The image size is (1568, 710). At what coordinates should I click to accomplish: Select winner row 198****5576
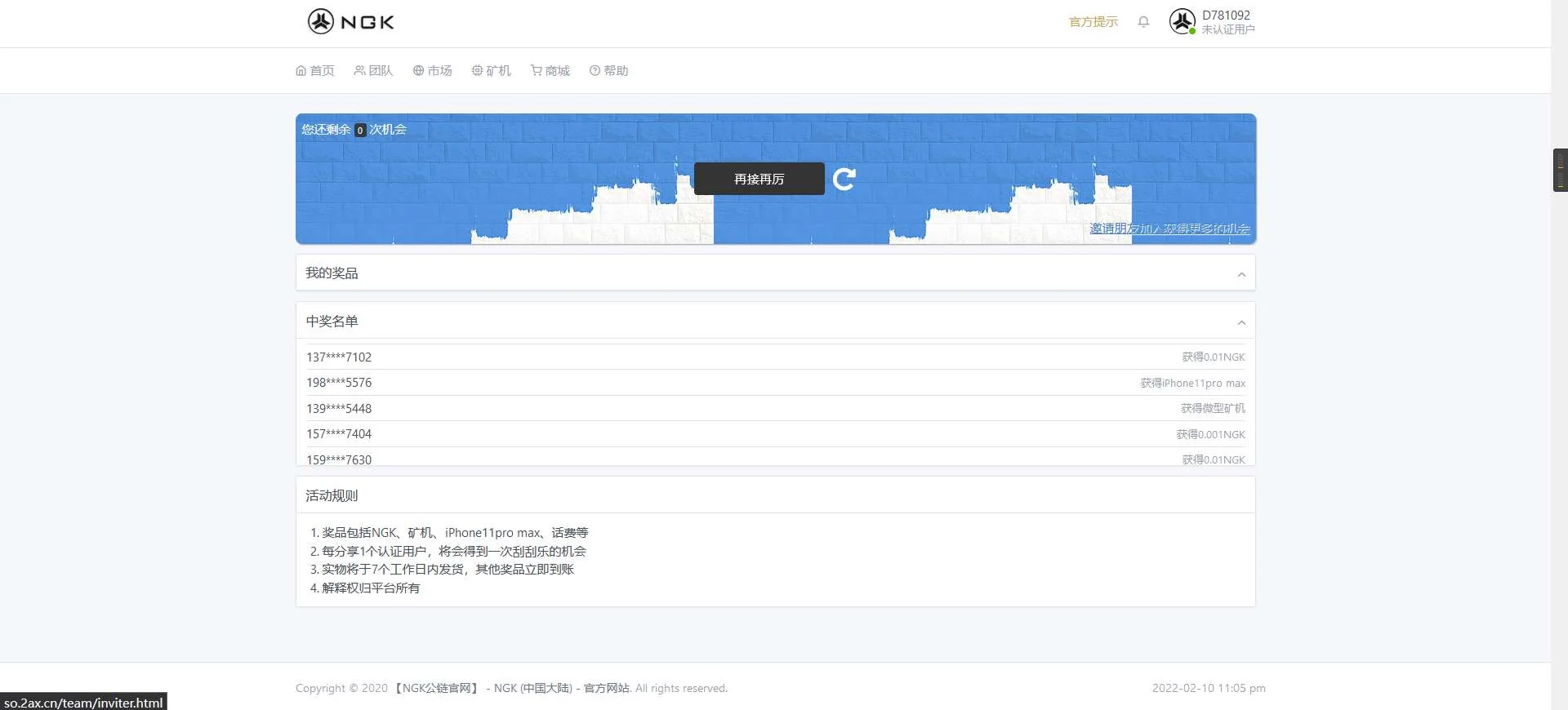click(x=339, y=383)
